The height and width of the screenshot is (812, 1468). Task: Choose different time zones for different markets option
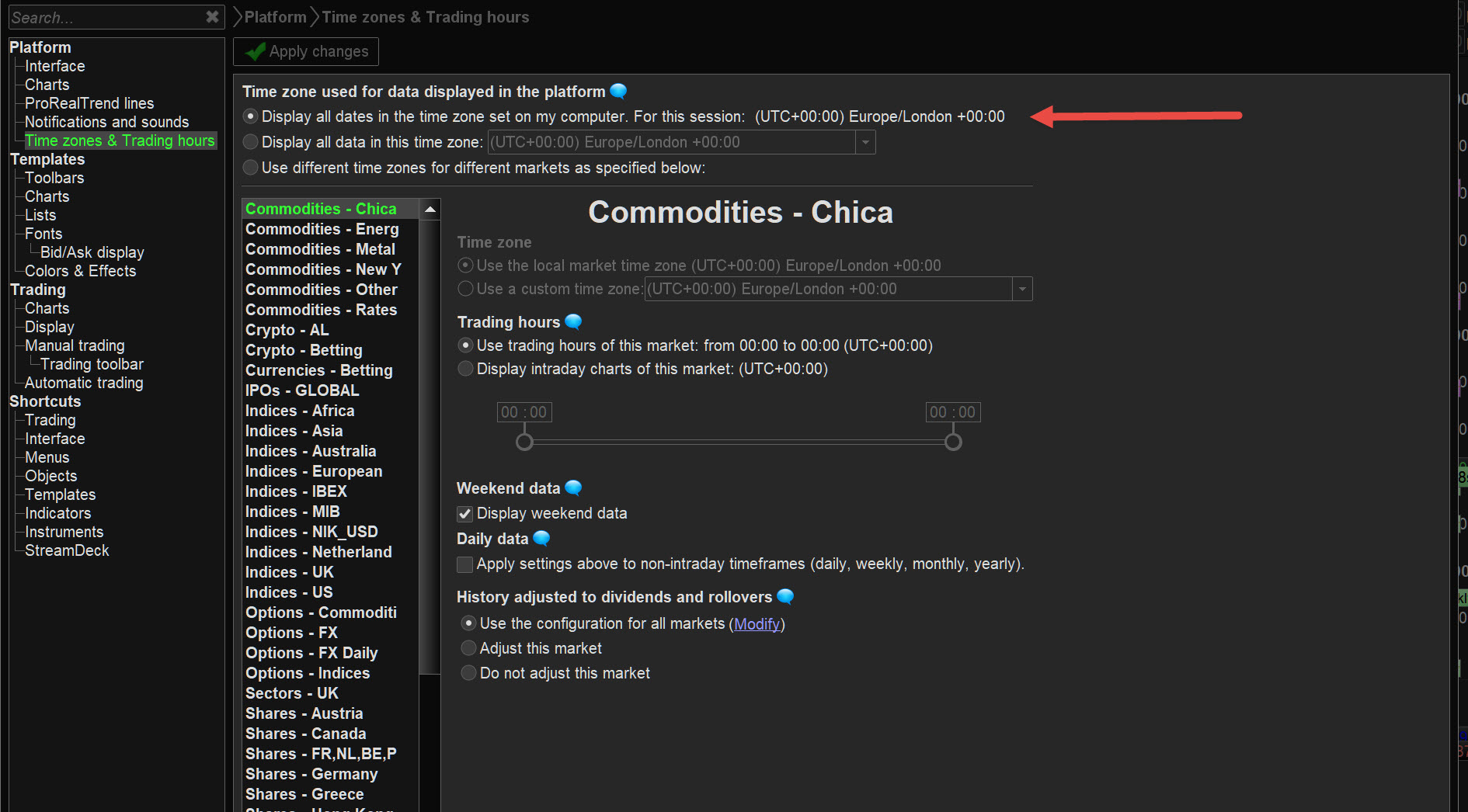coord(251,168)
